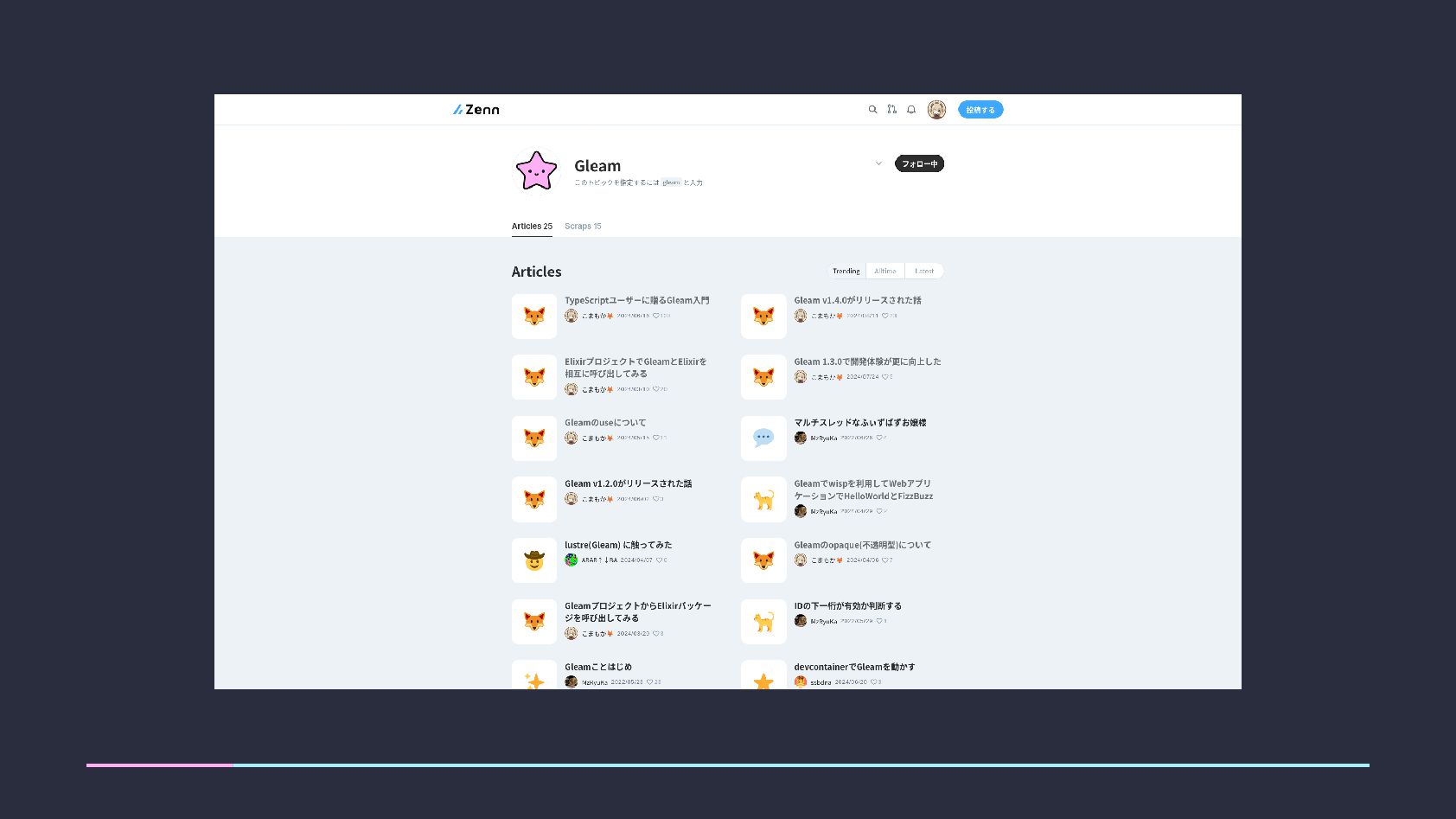Open article TypeScriptユーザーに贈るGleam入門

point(637,300)
